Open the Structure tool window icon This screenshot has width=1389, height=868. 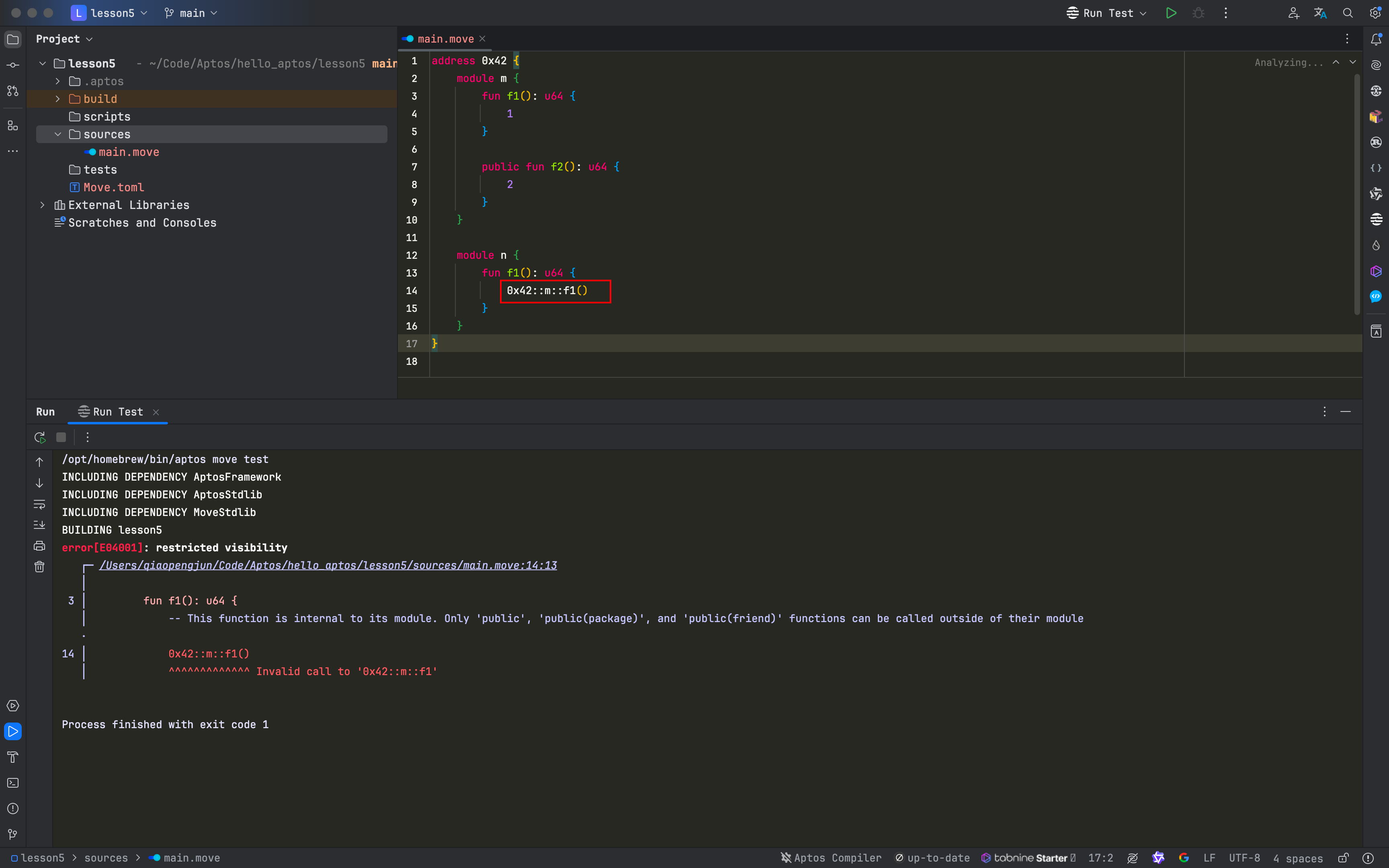tap(12, 125)
